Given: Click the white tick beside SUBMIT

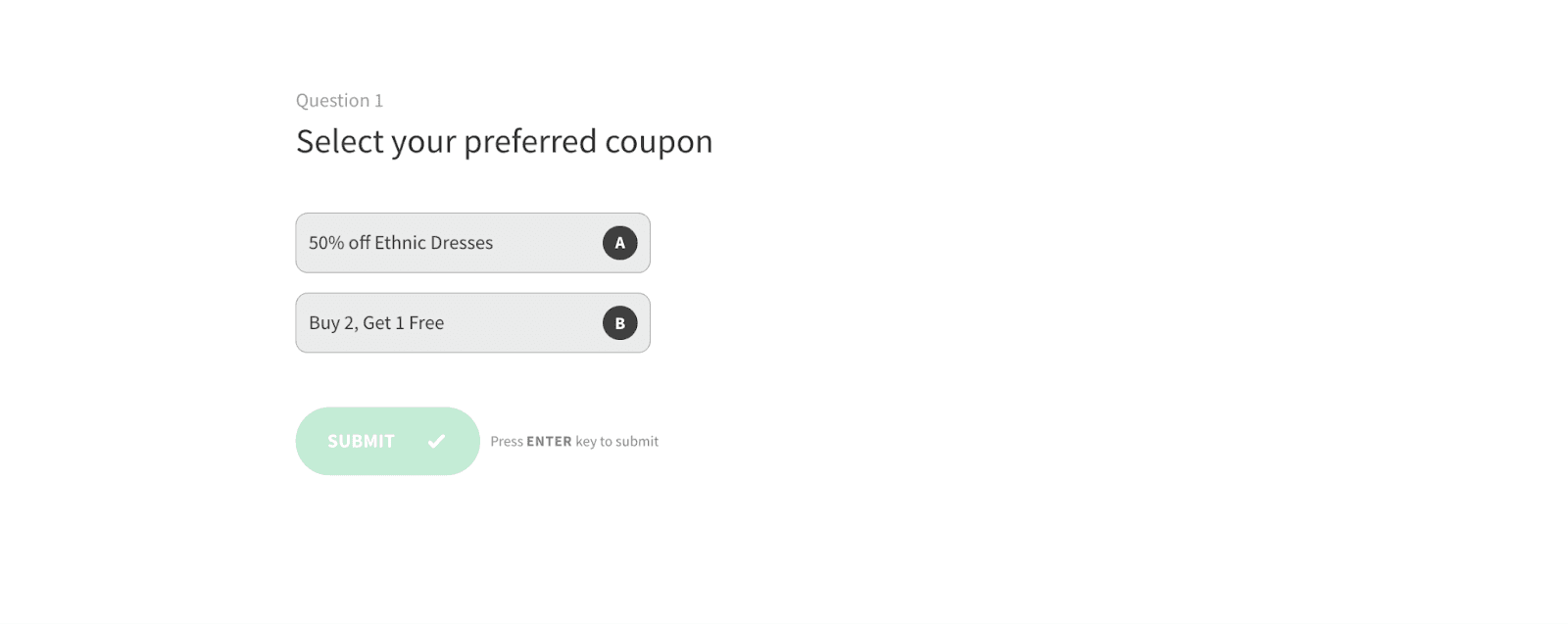Looking at the screenshot, I should point(436,442).
